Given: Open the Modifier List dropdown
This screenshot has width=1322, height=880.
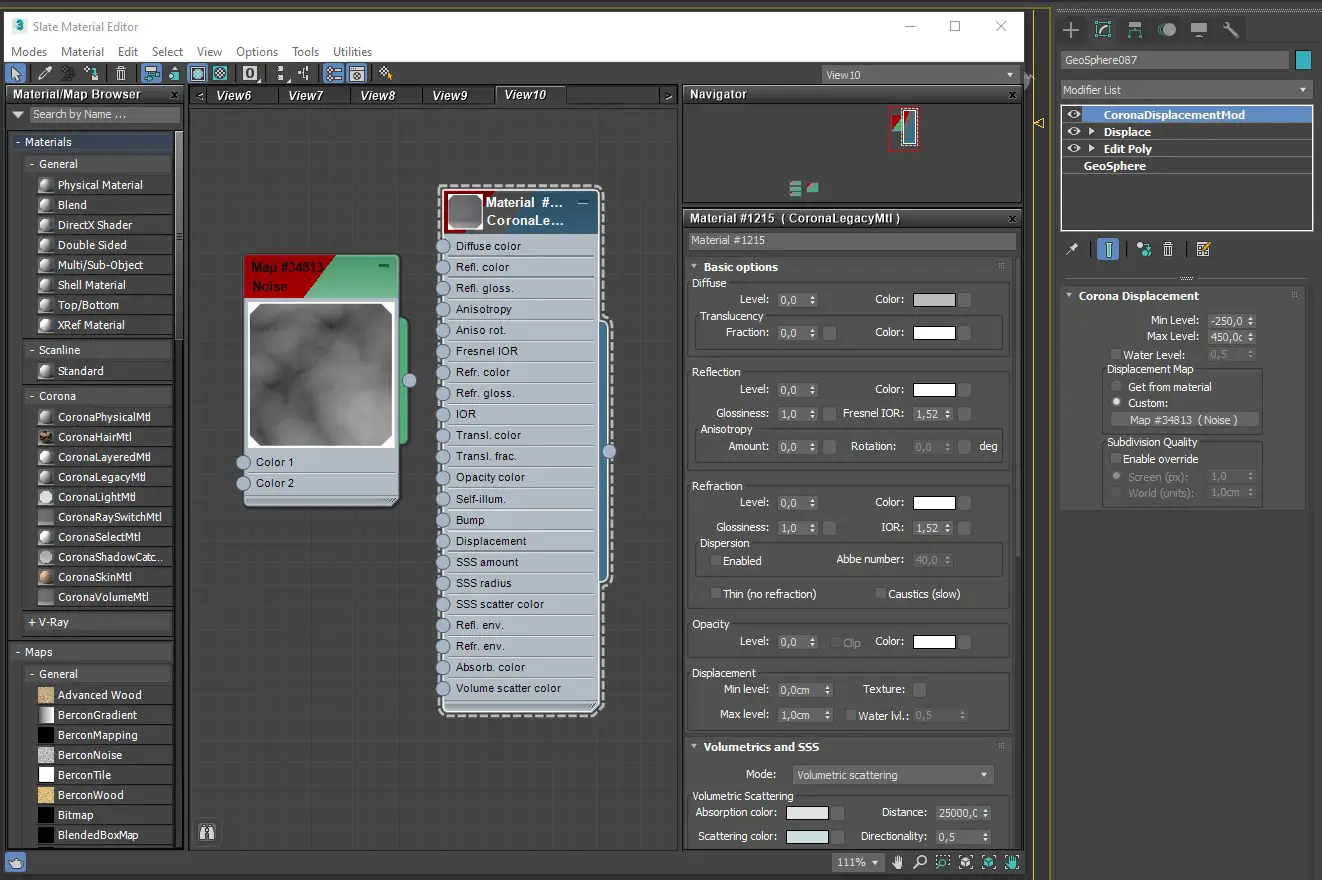Looking at the screenshot, I should coord(1186,90).
